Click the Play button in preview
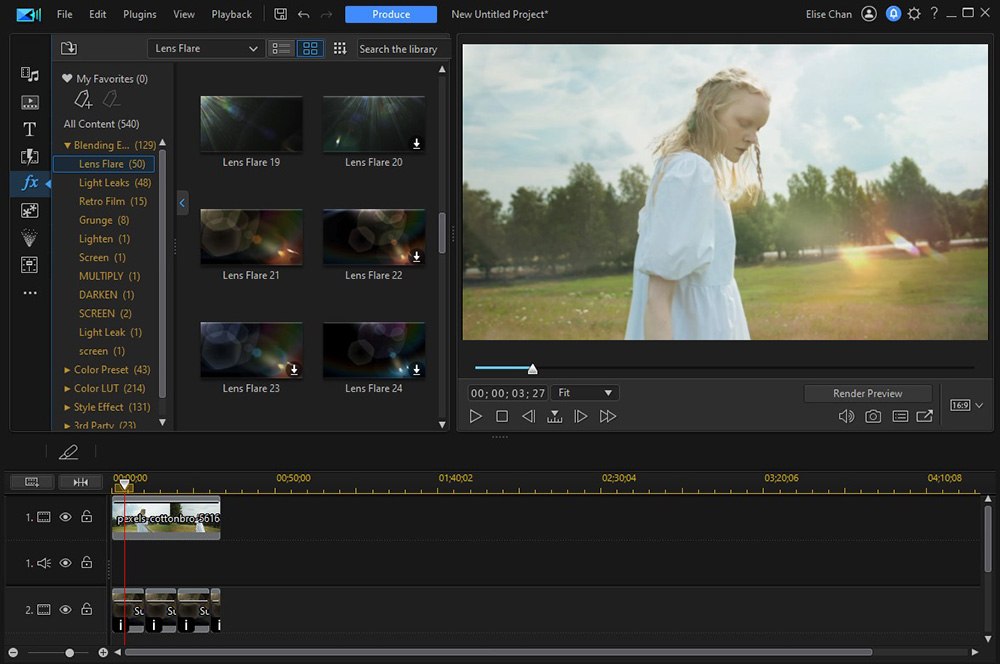 [476, 416]
